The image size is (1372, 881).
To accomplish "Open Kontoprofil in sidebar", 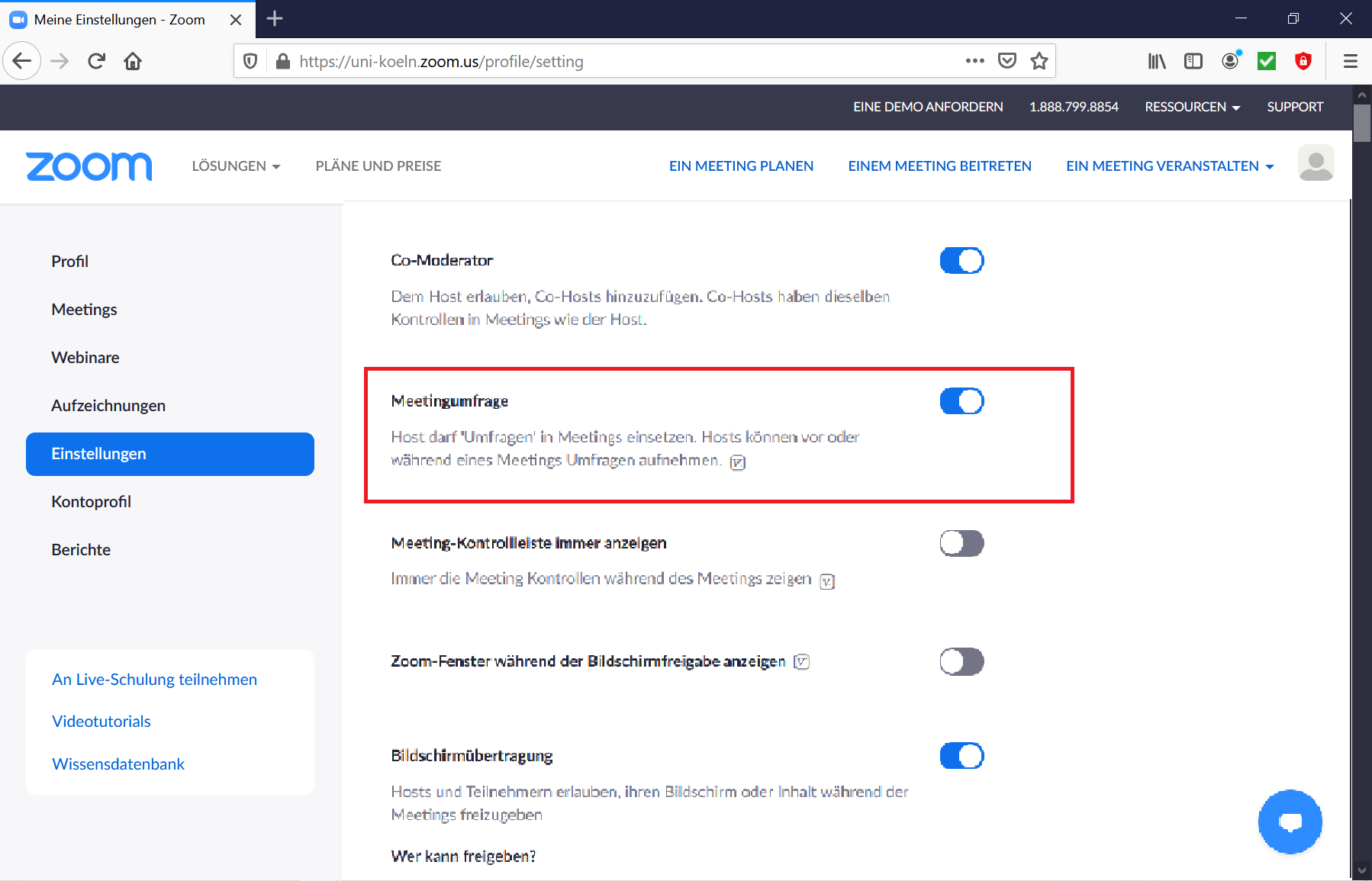I will click(x=92, y=502).
